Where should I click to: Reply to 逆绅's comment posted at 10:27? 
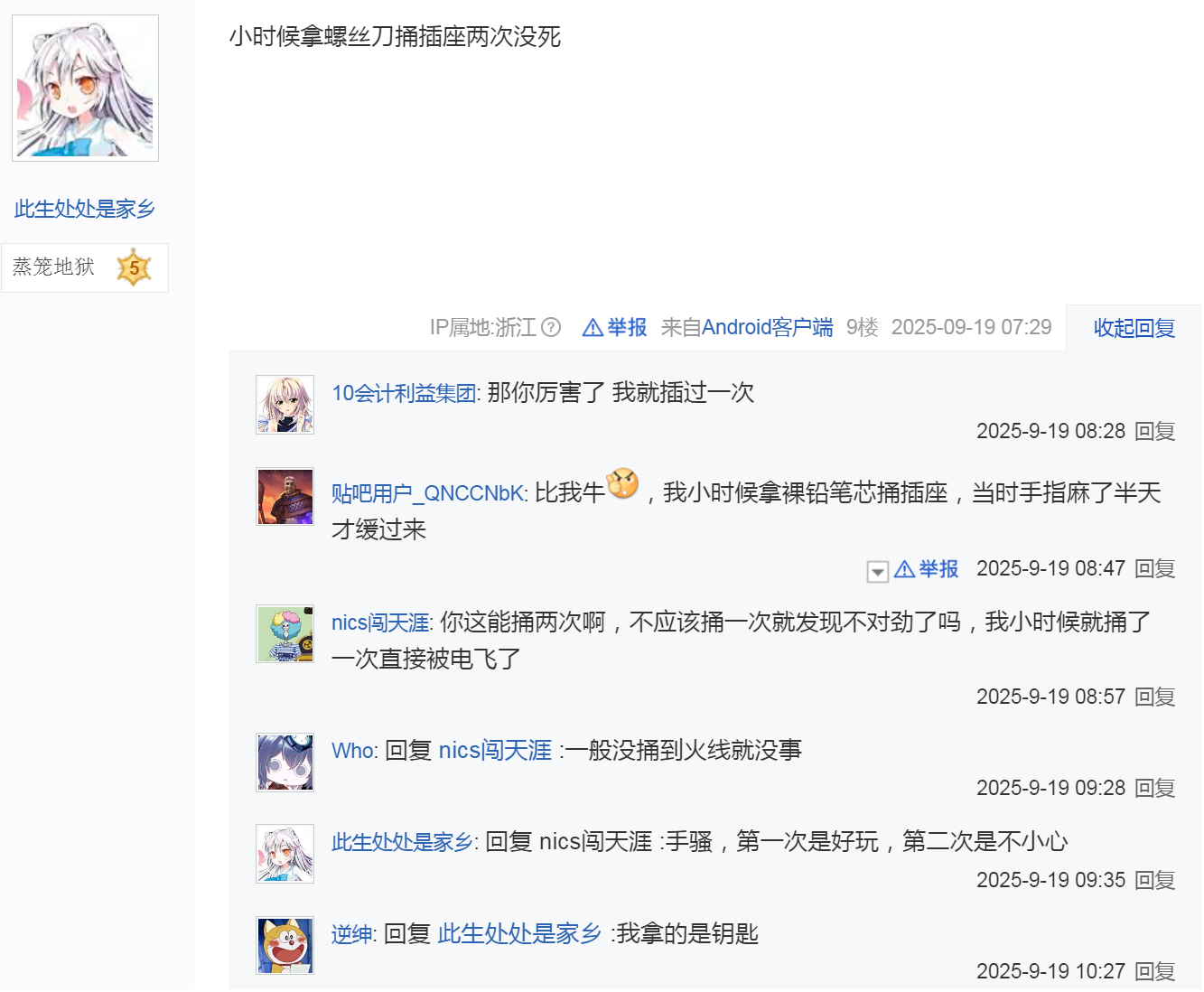click(1154, 971)
